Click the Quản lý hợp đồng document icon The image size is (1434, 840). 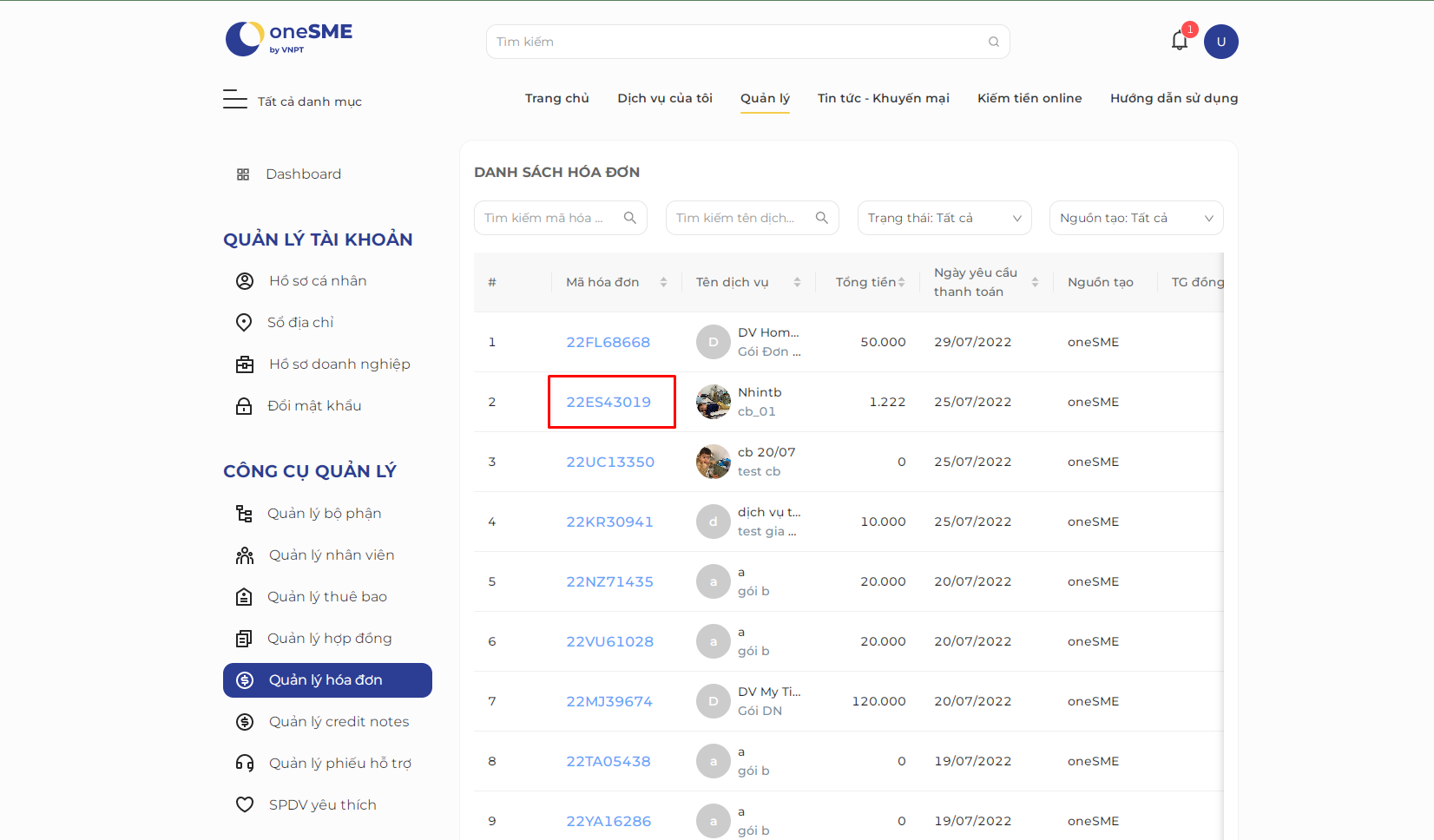[x=244, y=639]
